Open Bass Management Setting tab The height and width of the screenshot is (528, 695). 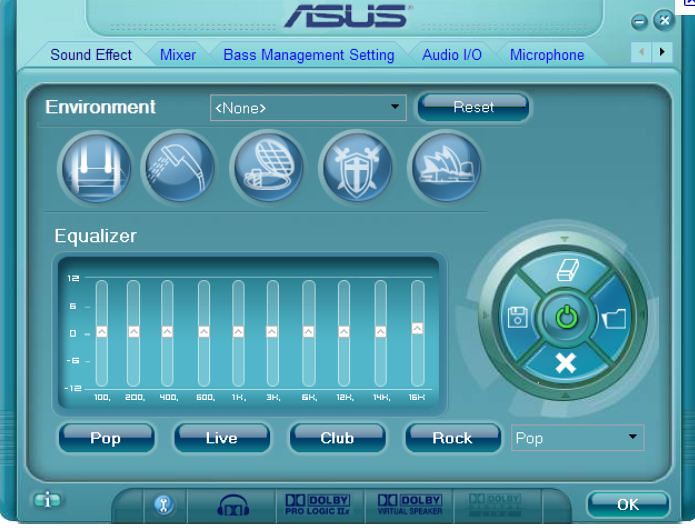pyautogui.click(x=309, y=55)
